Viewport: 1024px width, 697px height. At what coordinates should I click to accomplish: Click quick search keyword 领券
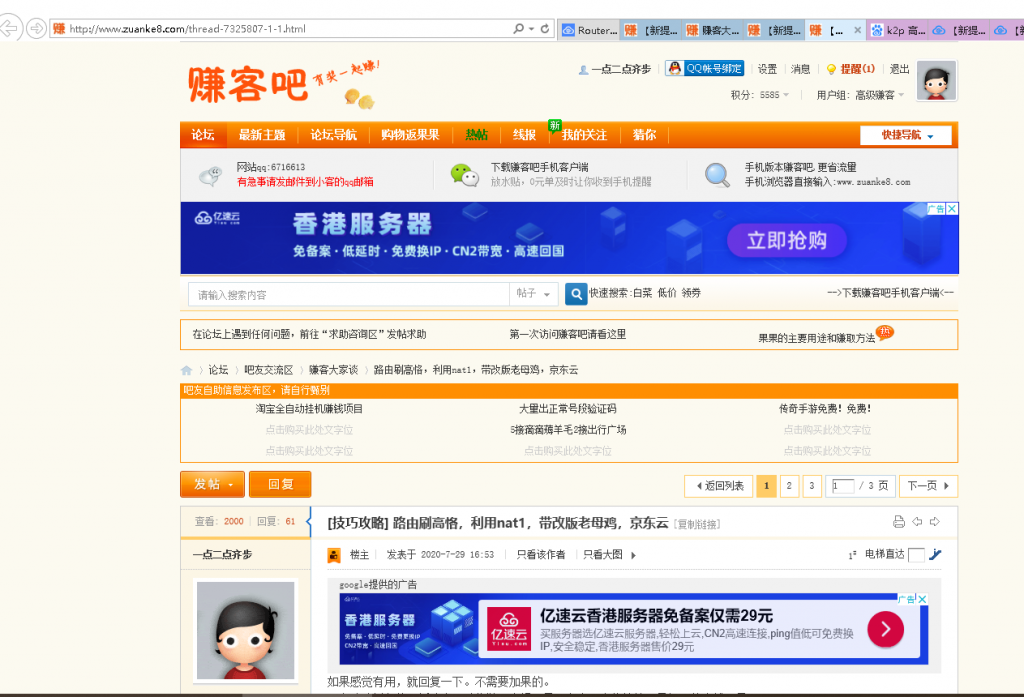click(691, 293)
